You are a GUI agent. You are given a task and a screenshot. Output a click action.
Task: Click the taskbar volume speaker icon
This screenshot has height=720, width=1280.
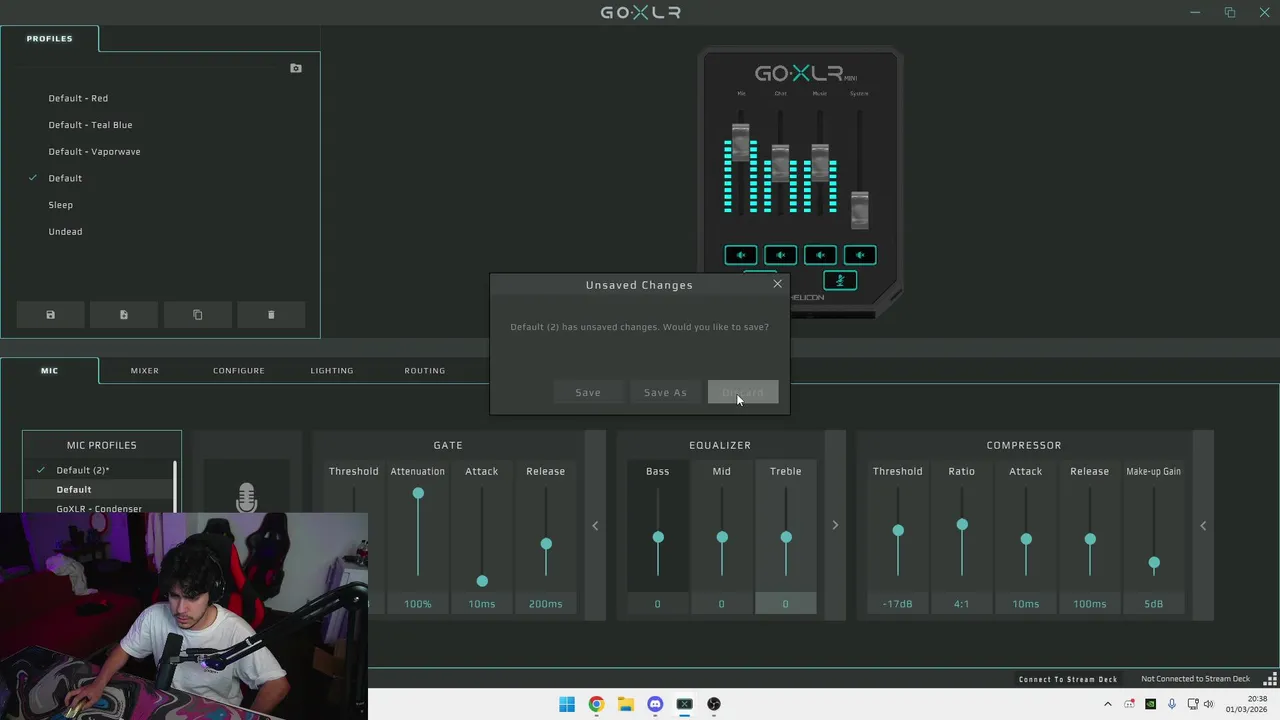point(1209,704)
